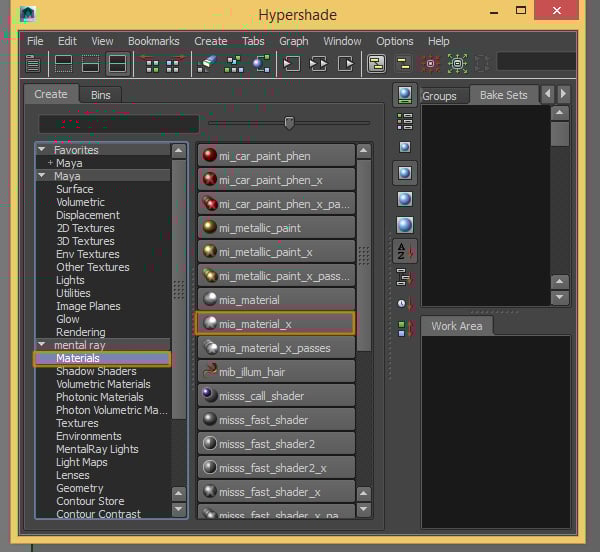Toggle the view as icons button
The height and width of the screenshot is (552, 600).
(405, 95)
